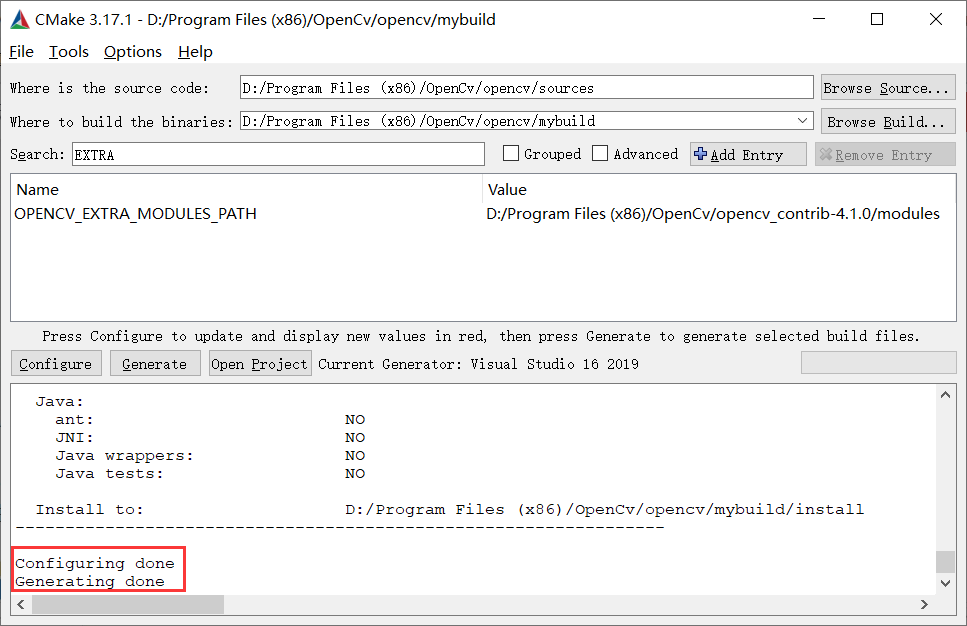Click Browse Build button
This screenshot has height=626, width=967.
tap(887, 120)
